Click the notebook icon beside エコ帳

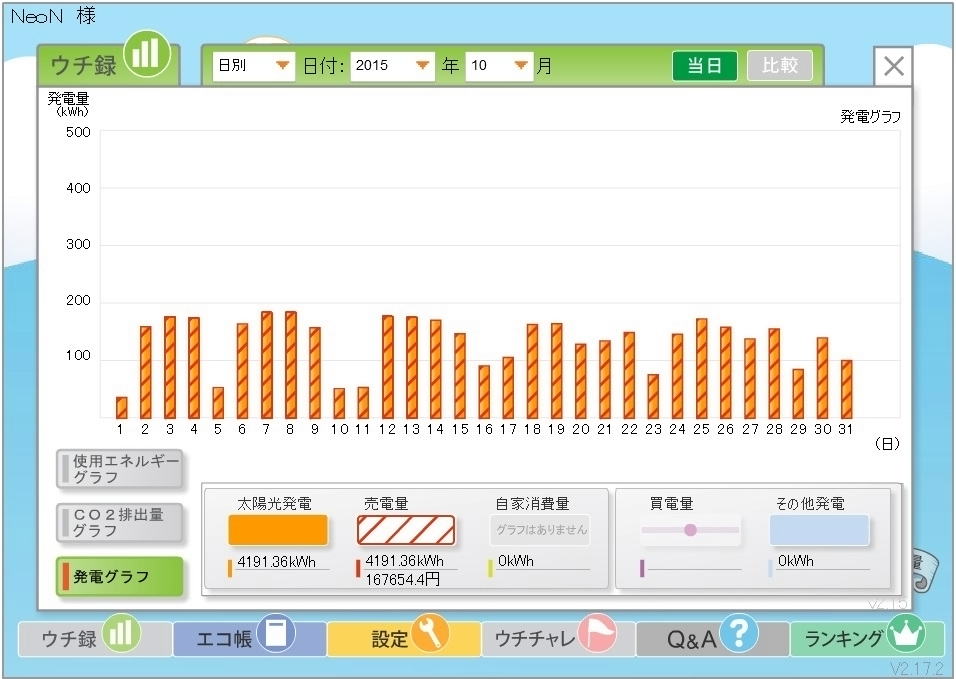click(276, 633)
